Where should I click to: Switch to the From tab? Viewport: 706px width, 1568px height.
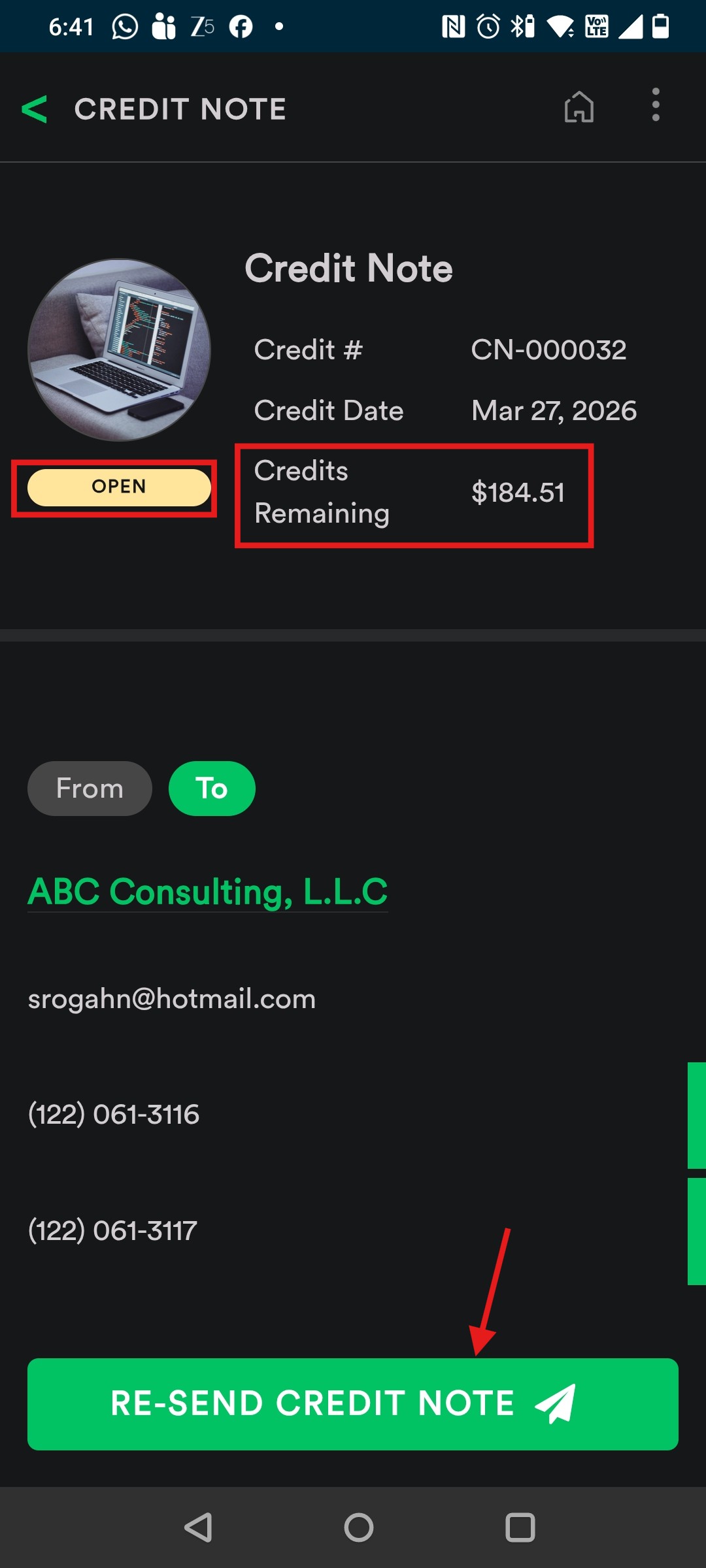coord(90,789)
